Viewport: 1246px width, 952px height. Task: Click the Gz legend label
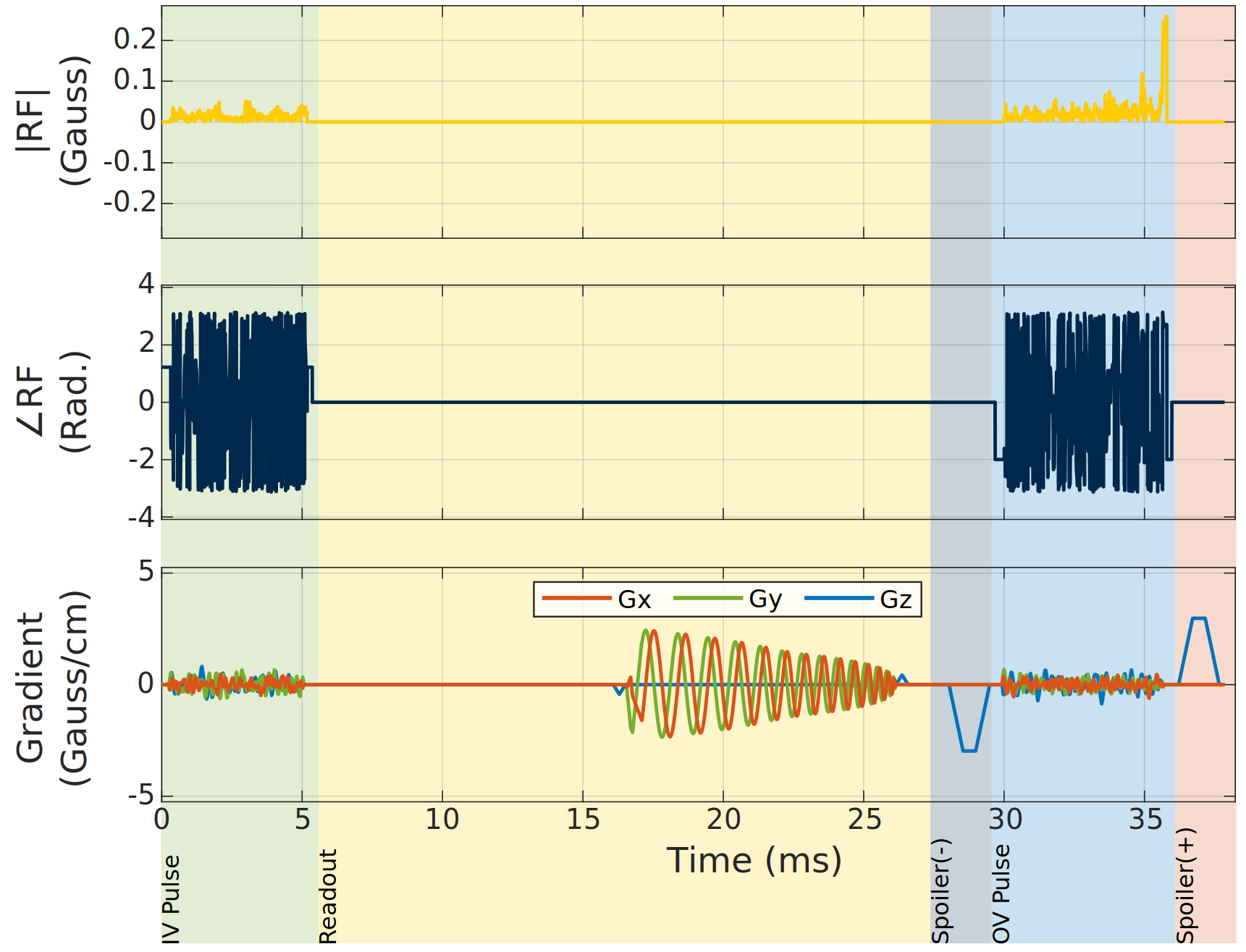896,599
